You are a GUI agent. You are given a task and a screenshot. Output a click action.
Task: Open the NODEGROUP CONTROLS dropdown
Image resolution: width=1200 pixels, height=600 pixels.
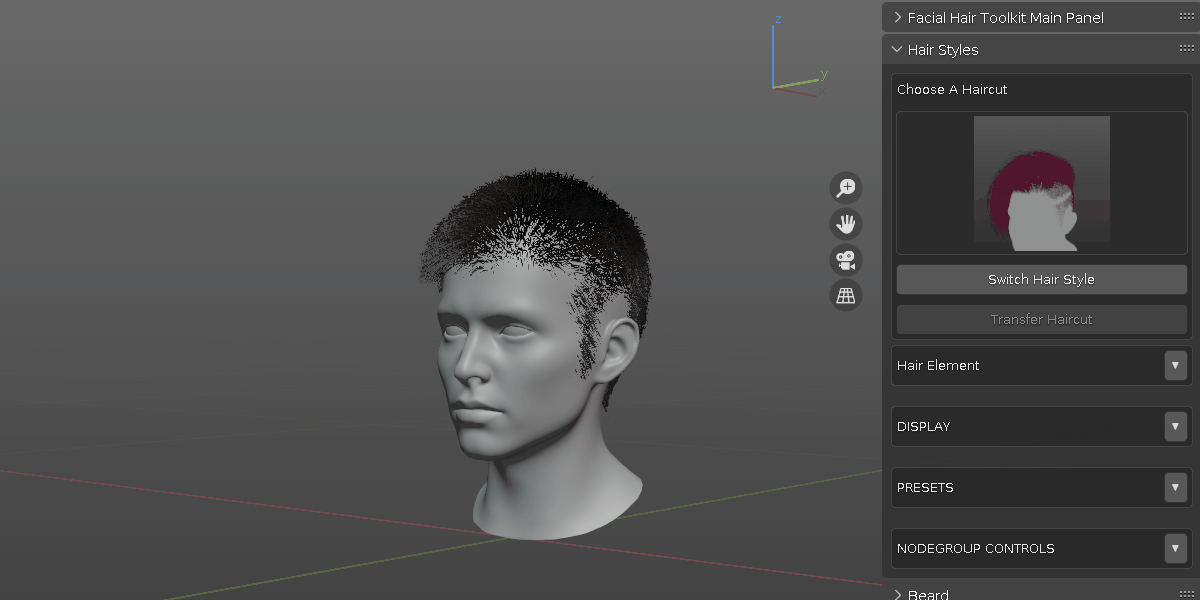point(1175,548)
